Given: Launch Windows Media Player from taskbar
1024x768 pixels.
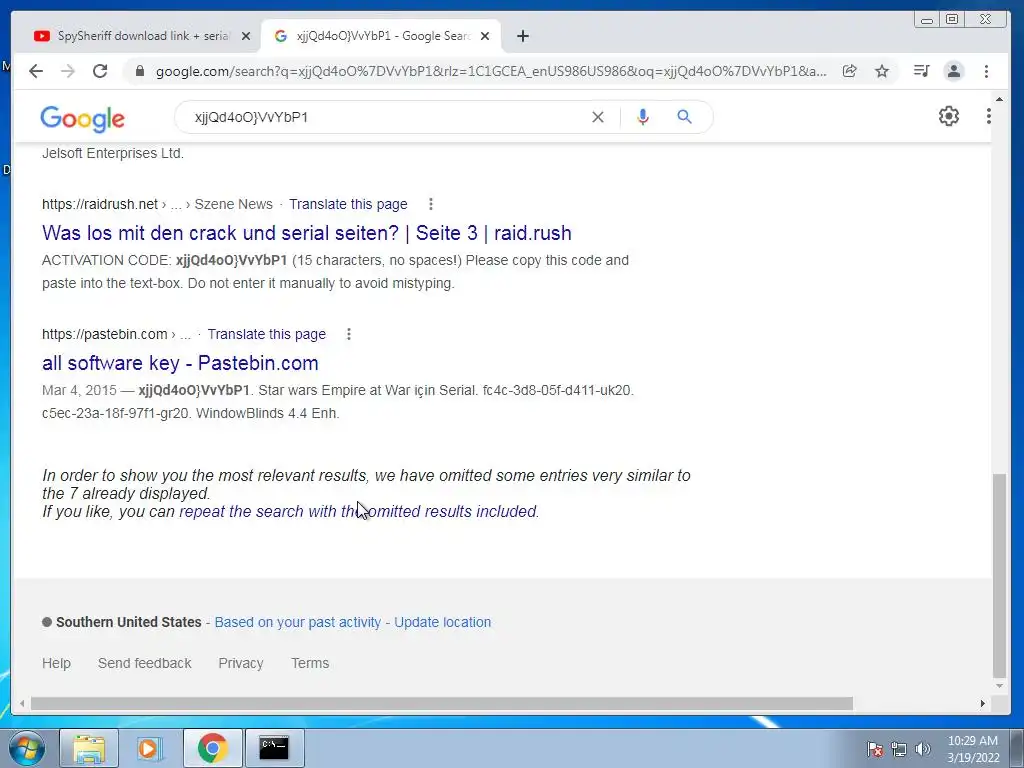Looking at the screenshot, I should point(150,748).
